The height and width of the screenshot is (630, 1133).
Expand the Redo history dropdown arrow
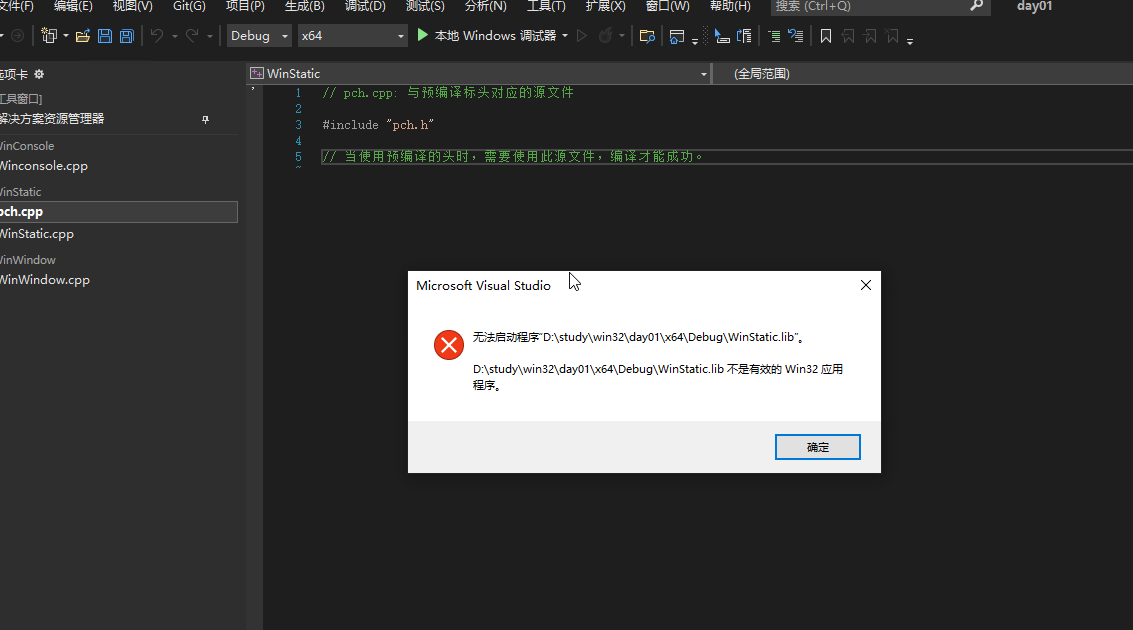click(210, 36)
